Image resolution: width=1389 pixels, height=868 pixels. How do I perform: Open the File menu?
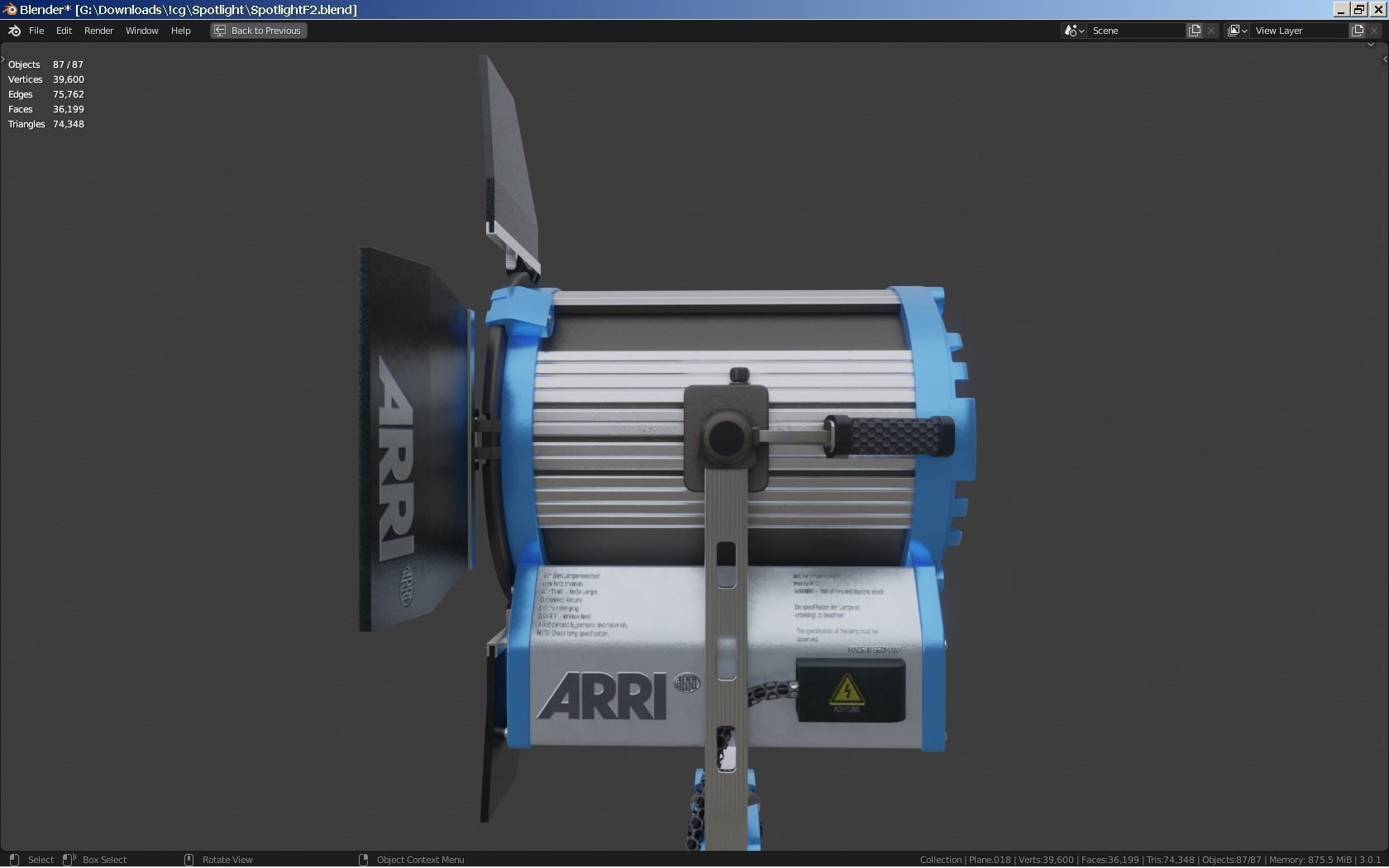36,31
